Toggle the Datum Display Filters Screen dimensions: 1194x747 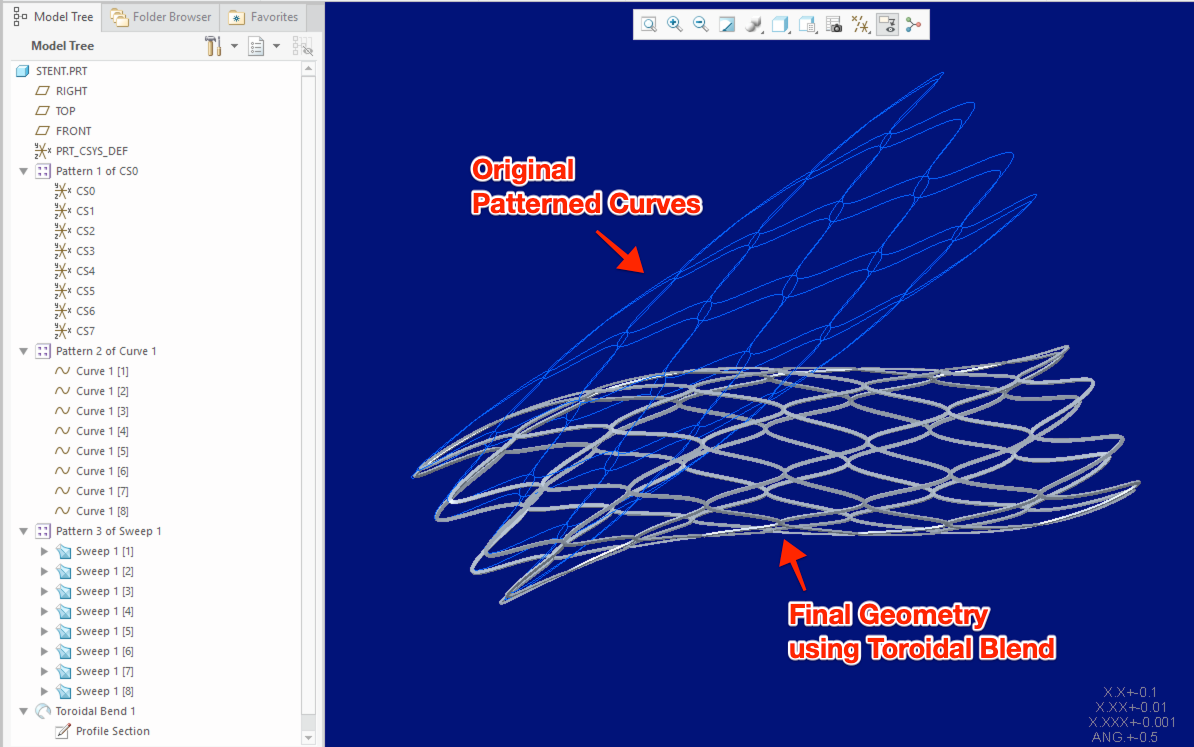tap(861, 24)
